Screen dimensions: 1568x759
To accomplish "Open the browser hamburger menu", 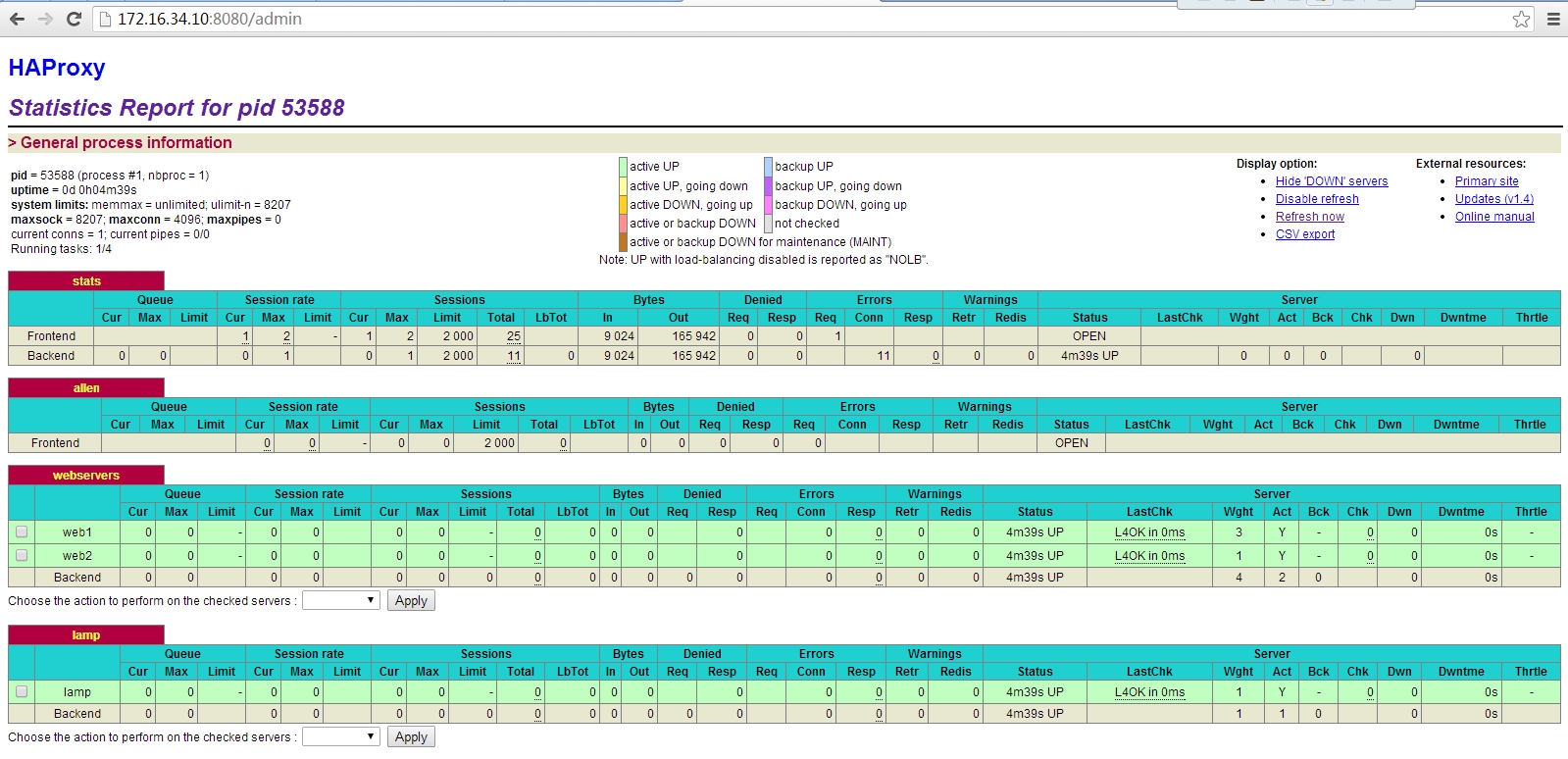I will (x=1553, y=19).
